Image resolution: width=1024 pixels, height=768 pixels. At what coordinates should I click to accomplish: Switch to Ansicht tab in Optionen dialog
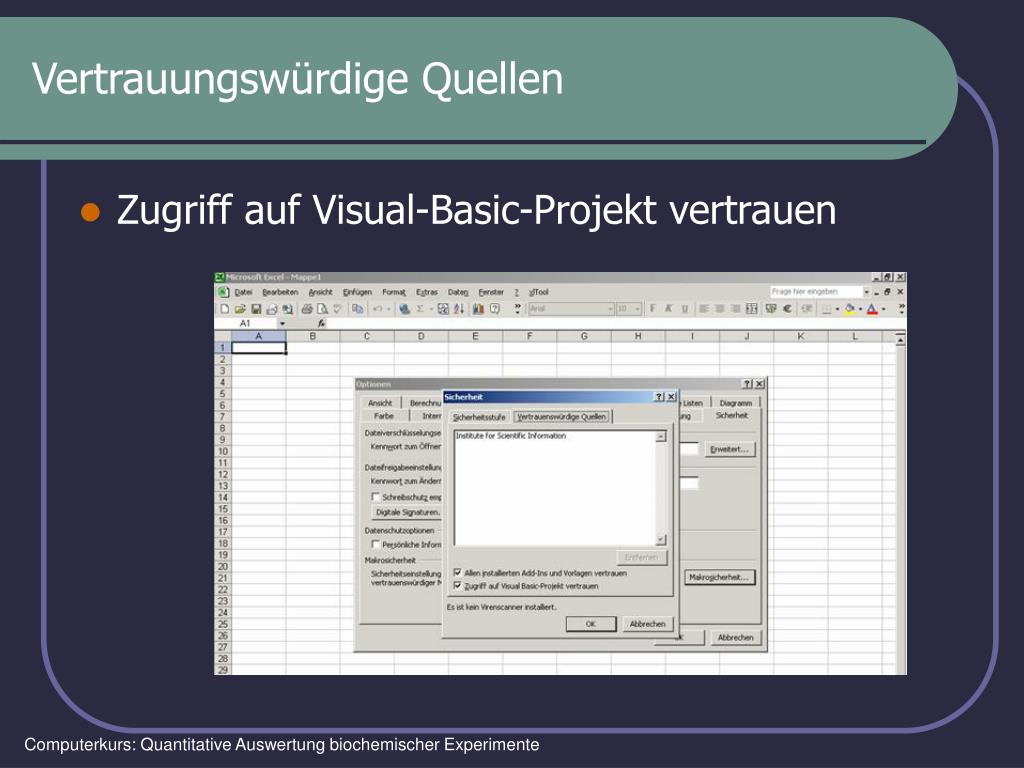(380, 403)
